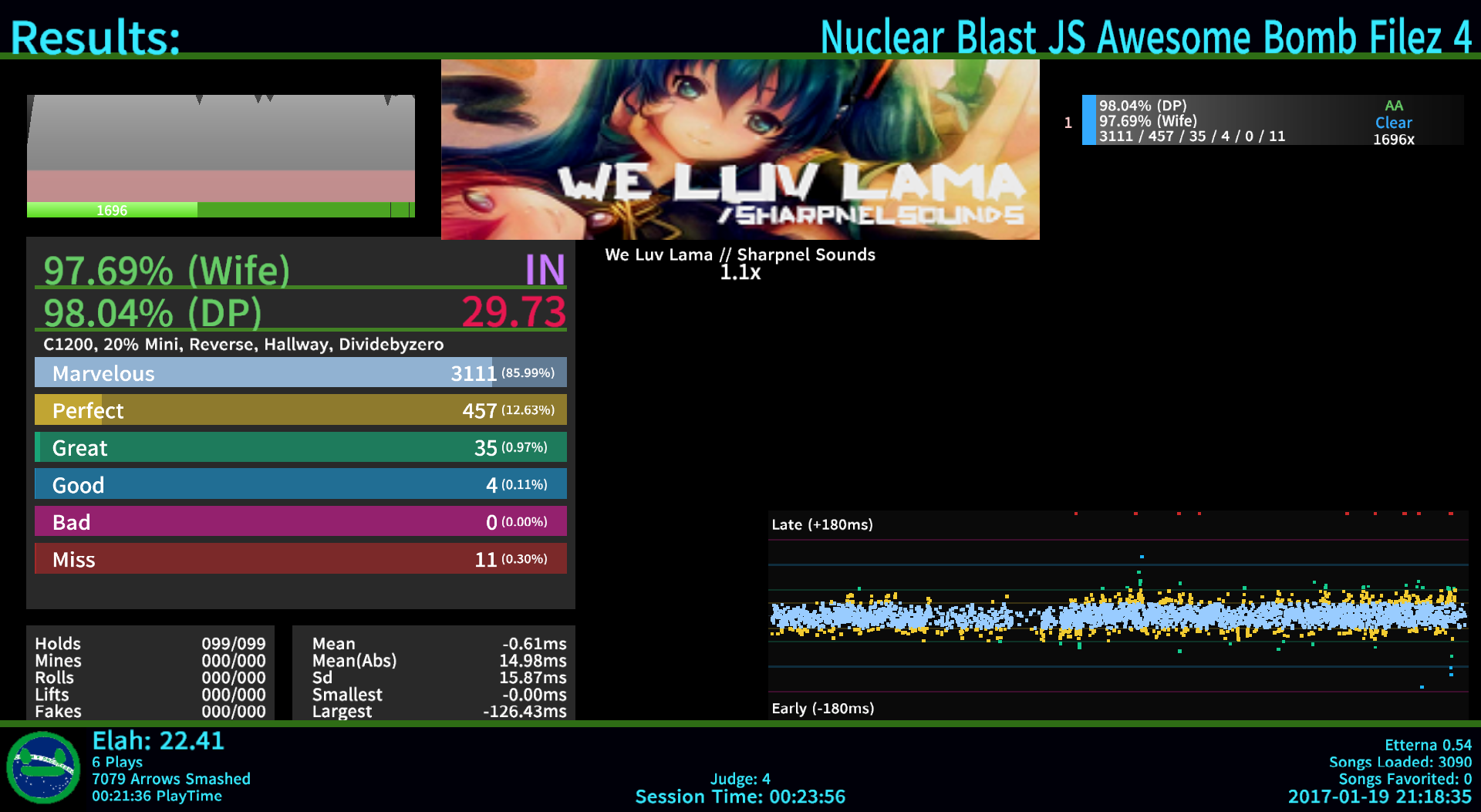Screen dimensions: 1481x812
Task: Click the Great judgment bar
Action: (x=300, y=447)
